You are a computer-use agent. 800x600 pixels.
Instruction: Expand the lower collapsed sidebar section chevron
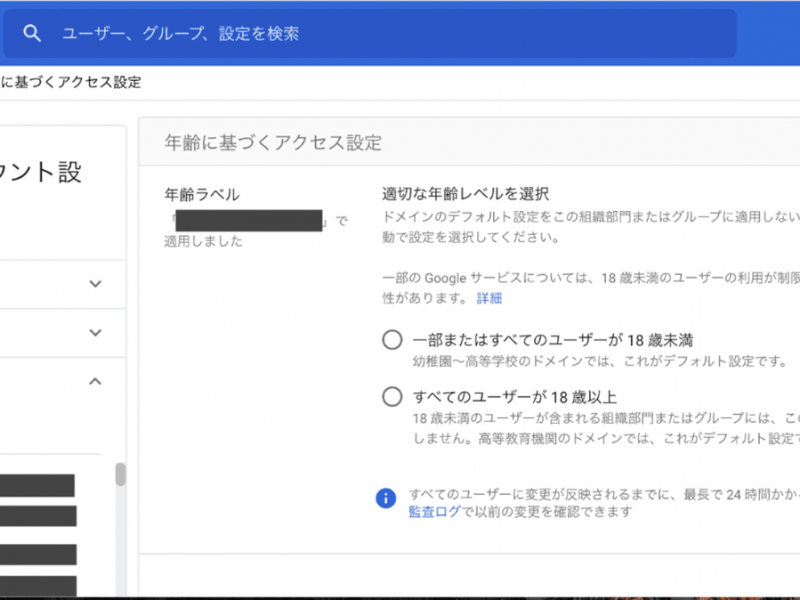coord(95,333)
